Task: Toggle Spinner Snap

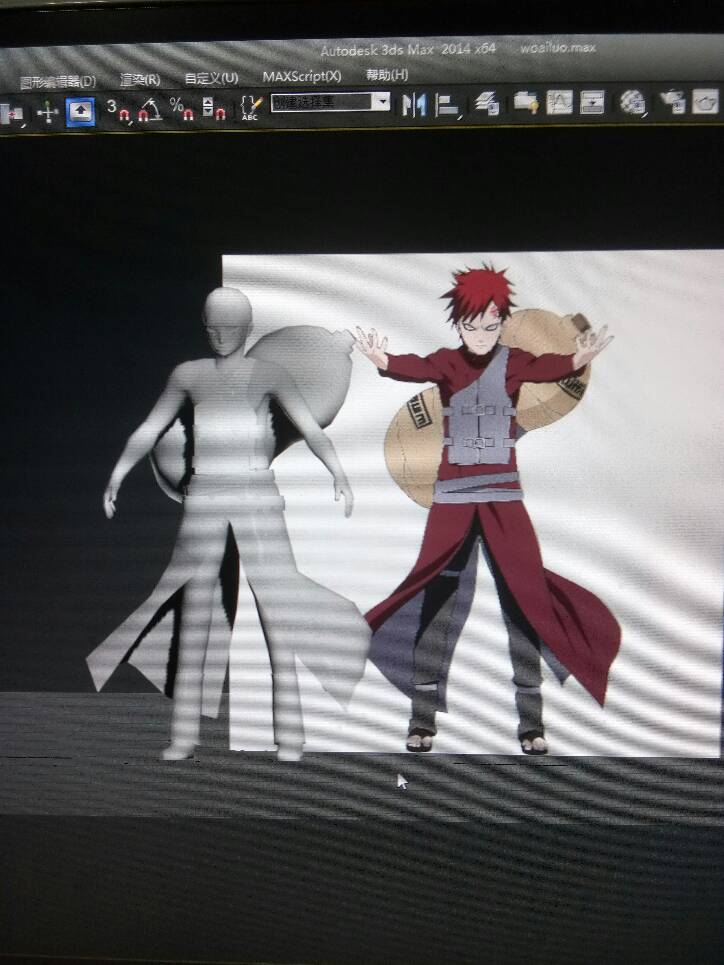Action: click(x=214, y=108)
